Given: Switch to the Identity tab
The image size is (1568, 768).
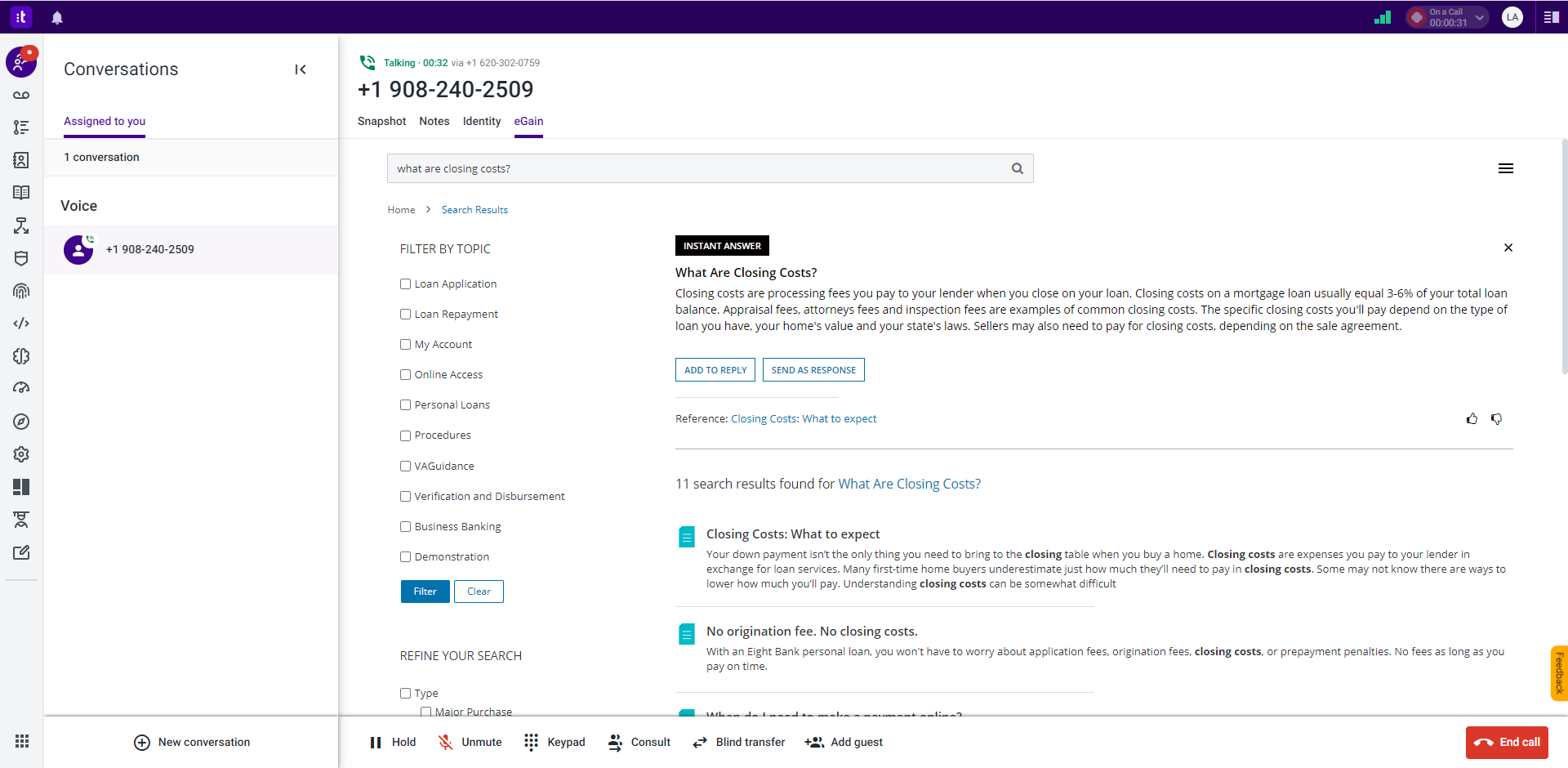Looking at the screenshot, I should point(481,121).
